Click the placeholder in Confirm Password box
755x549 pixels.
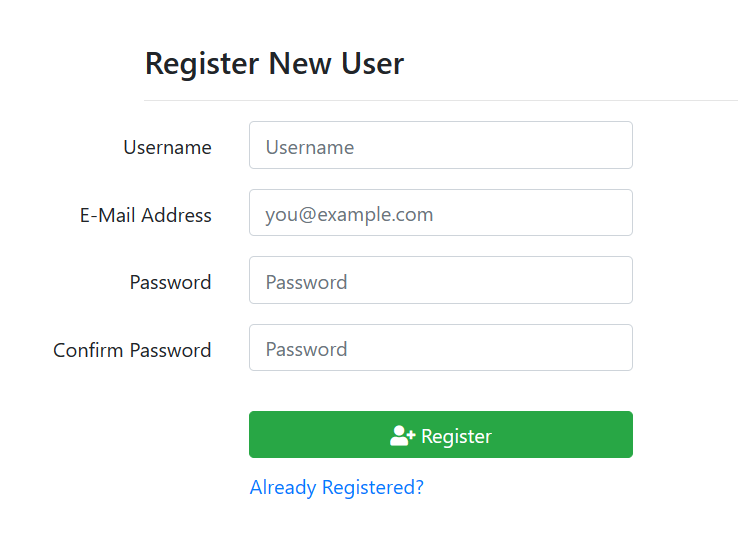click(306, 349)
